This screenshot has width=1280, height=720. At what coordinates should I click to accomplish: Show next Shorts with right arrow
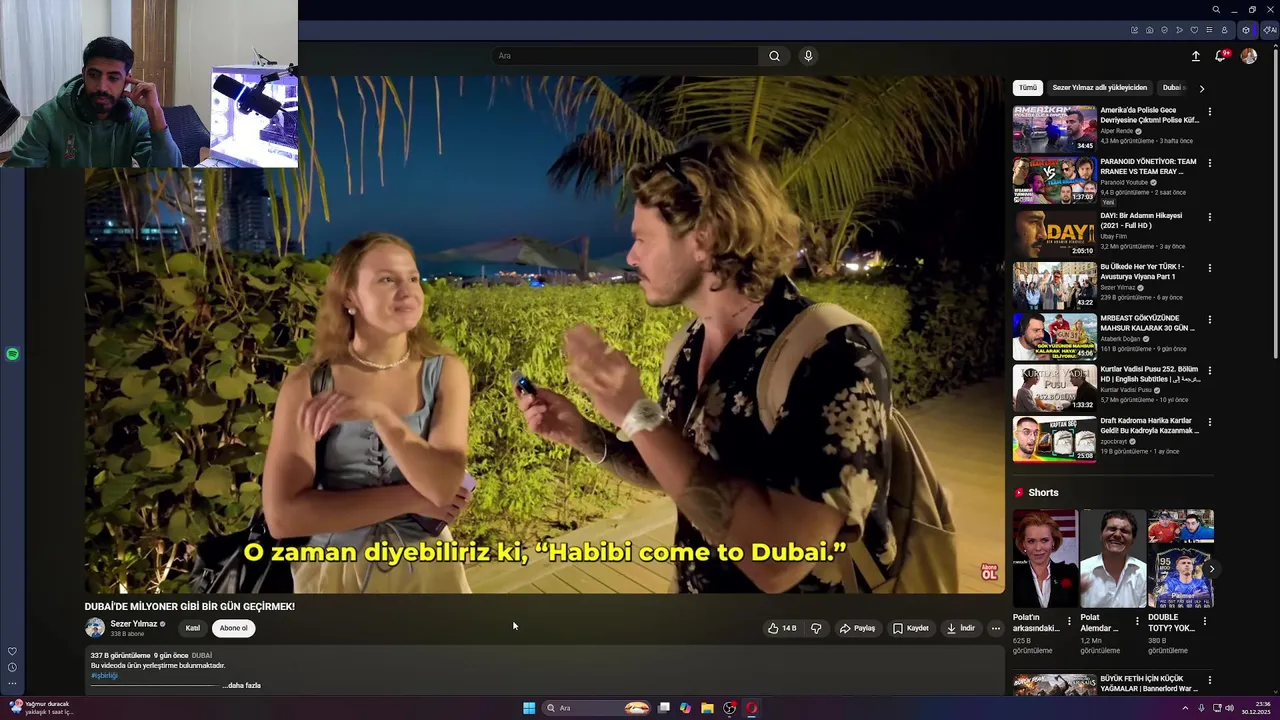click(x=1211, y=569)
